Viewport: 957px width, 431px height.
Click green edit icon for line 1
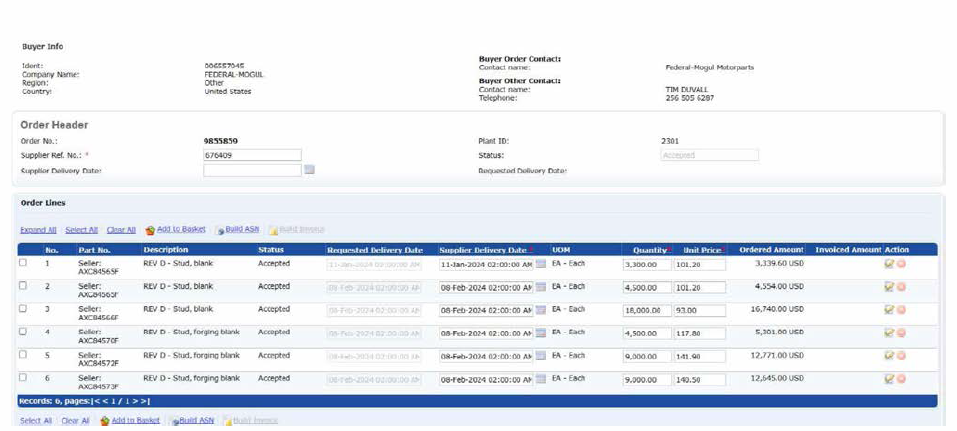(x=889, y=264)
